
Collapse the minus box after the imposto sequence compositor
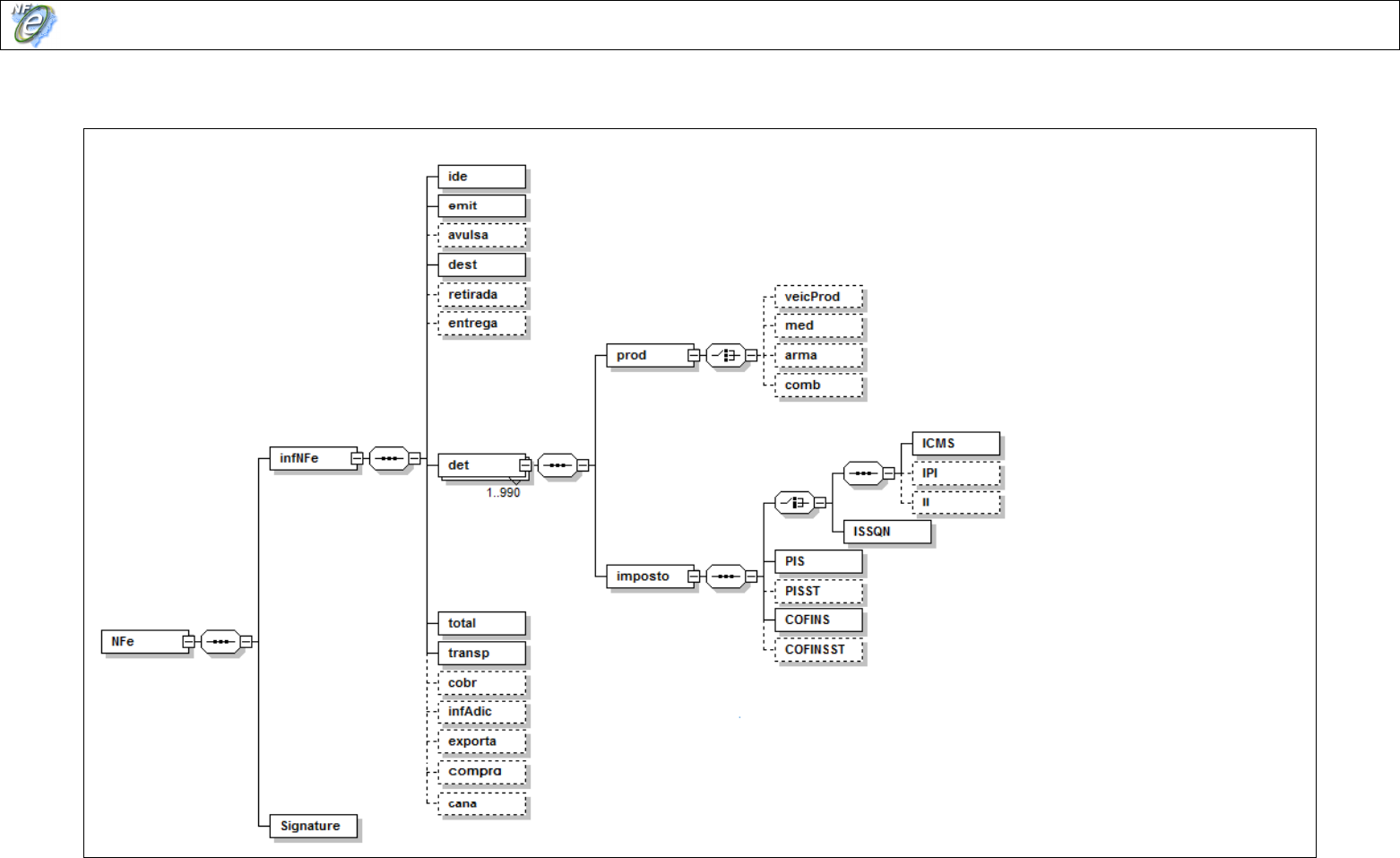coord(751,576)
